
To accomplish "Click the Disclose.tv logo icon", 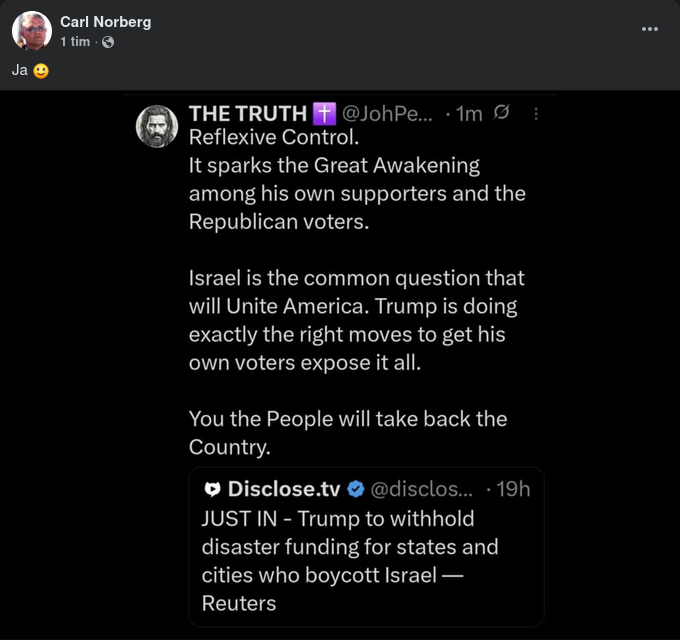I will click(x=212, y=489).
